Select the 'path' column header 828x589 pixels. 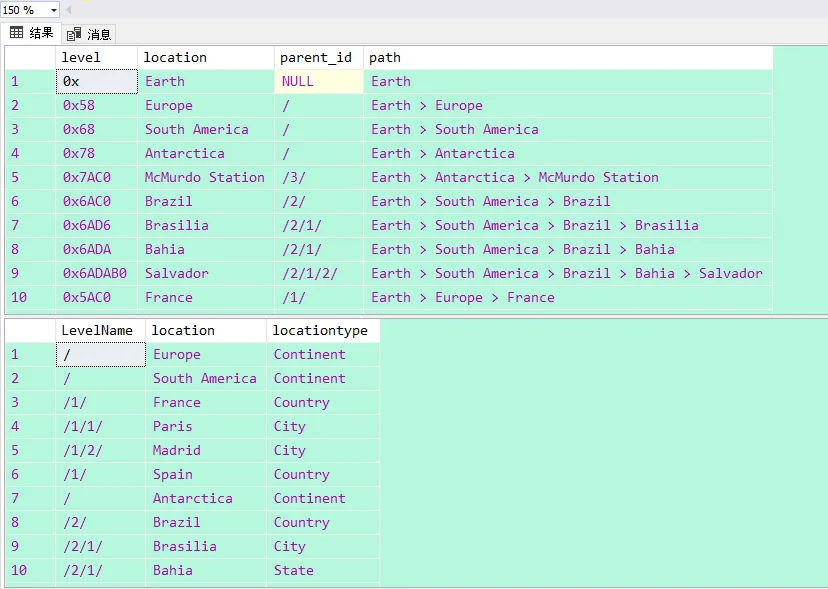coord(567,57)
